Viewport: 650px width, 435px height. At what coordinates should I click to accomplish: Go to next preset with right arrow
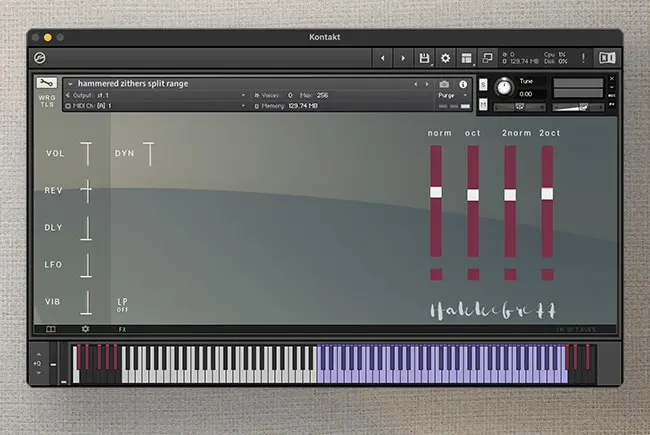(x=403, y=58)
